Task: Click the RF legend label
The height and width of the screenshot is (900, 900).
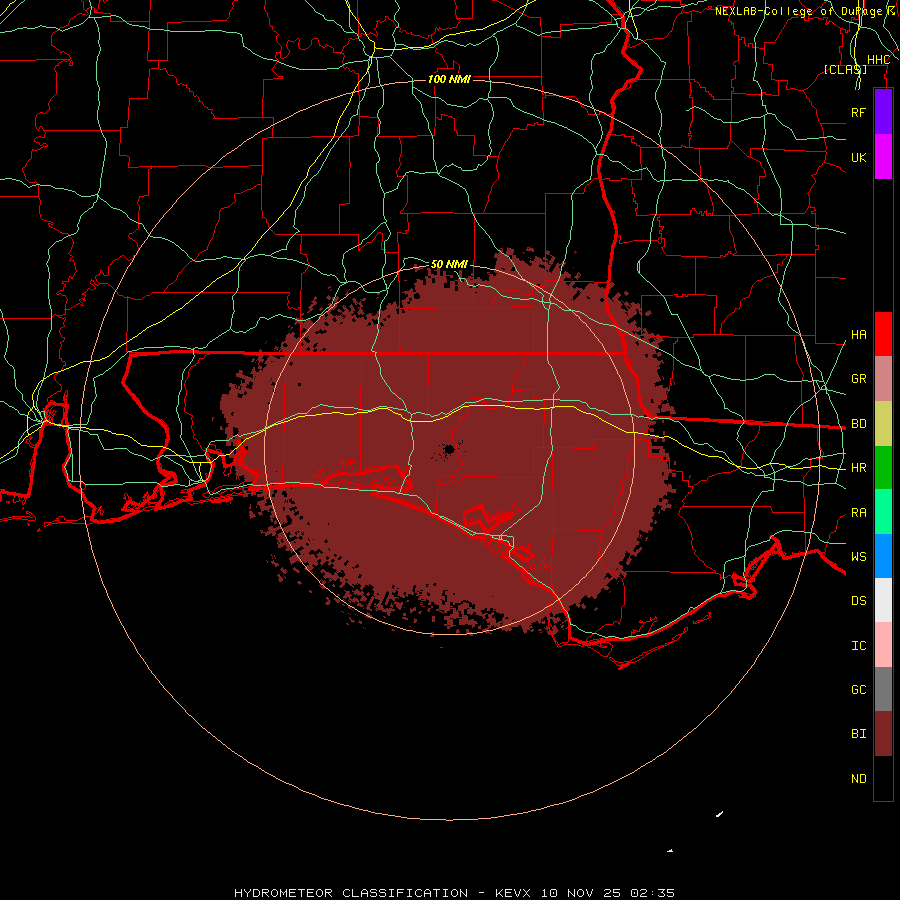Action: coord(858,112)
